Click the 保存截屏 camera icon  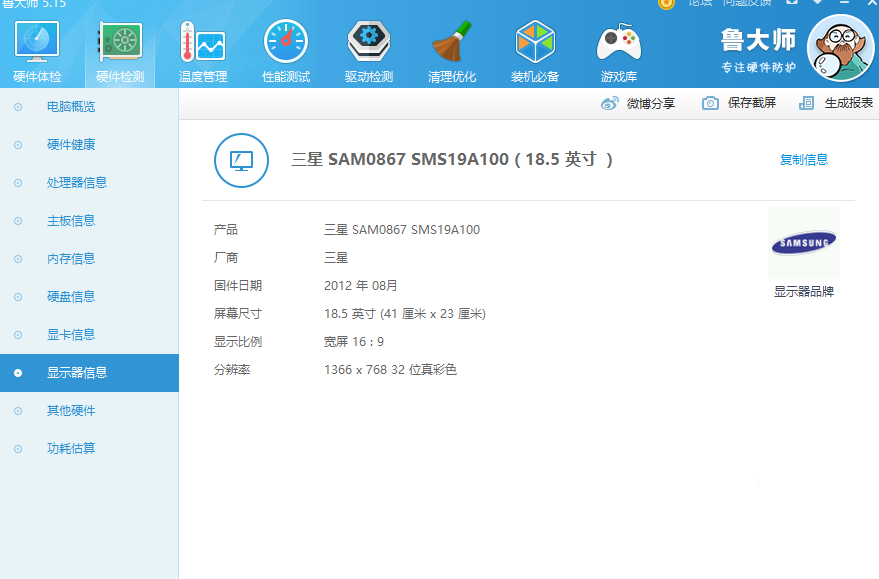coord(710,103)
